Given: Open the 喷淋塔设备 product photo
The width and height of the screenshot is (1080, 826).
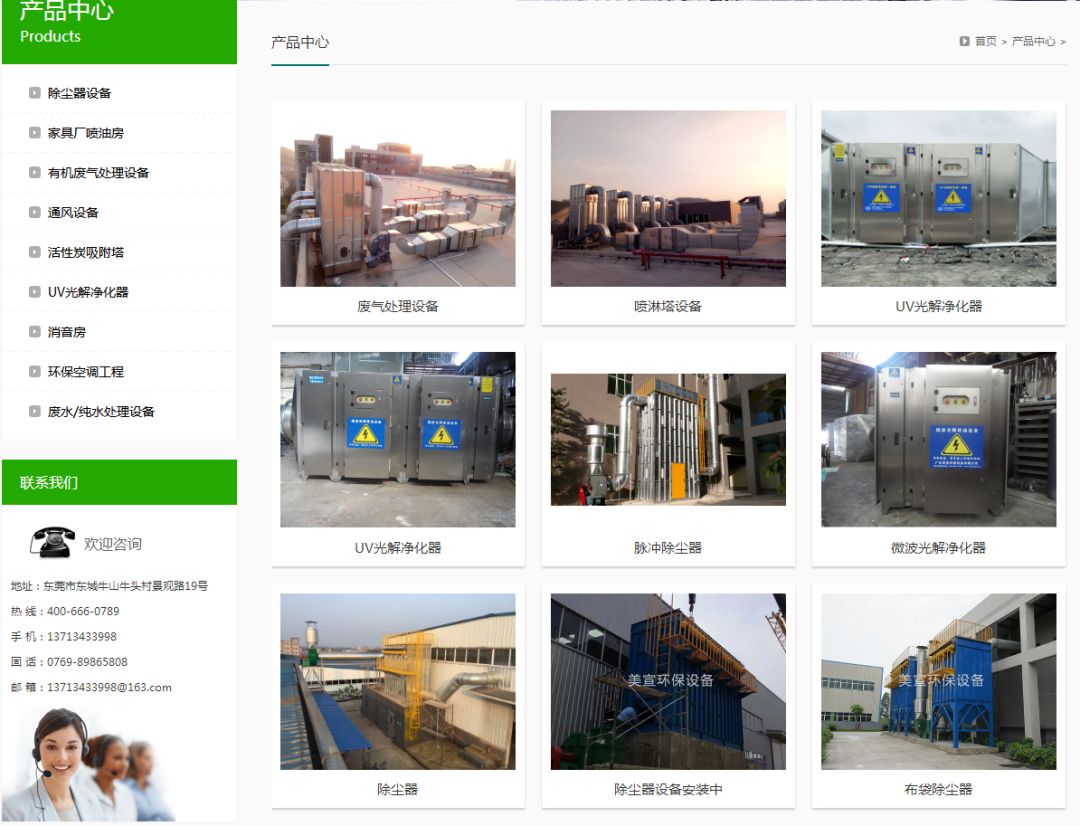Looking at the screenshot, I should [x=668, y=198].
